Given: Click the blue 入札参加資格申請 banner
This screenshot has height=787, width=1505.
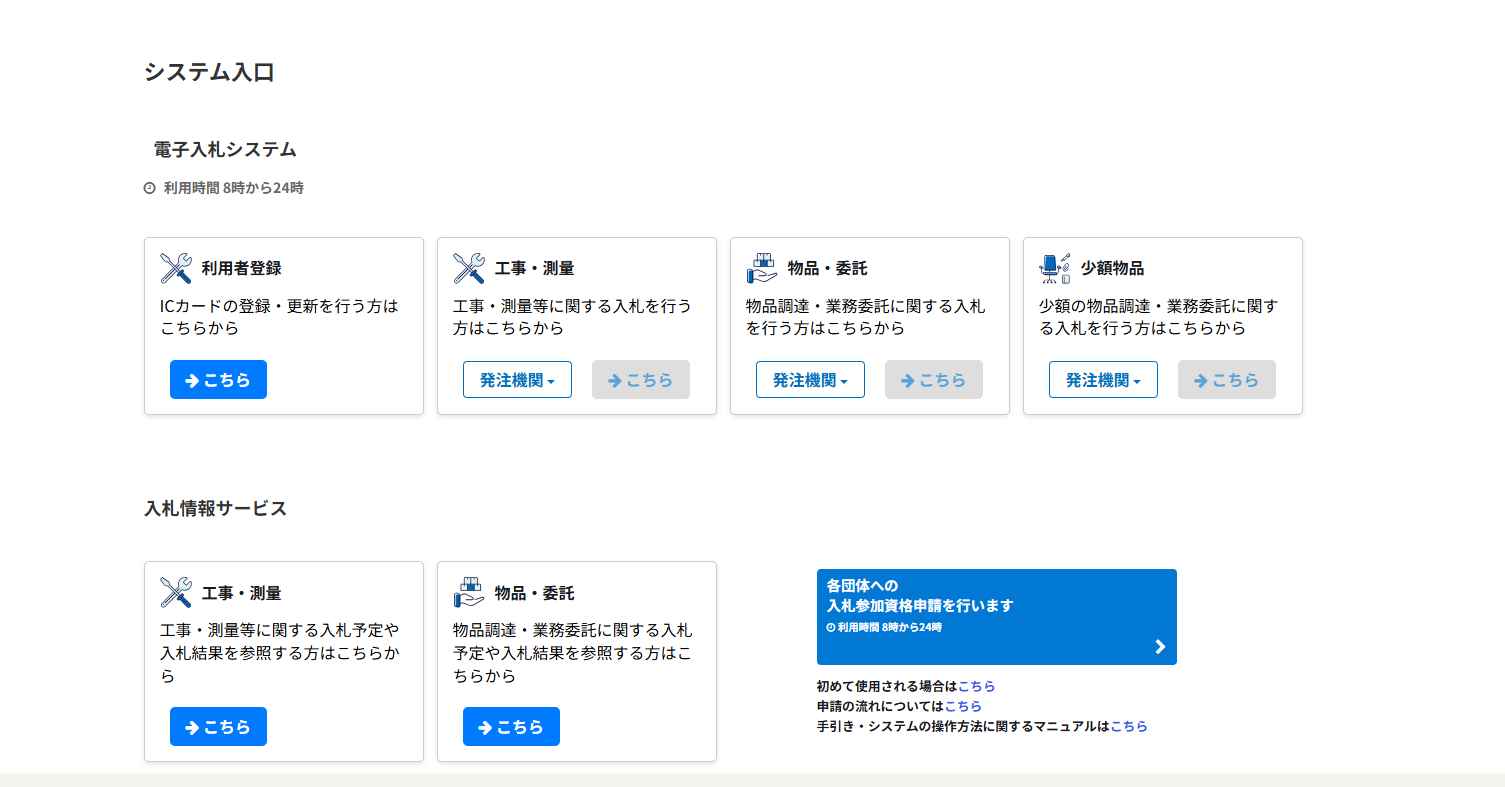Looking at the screenshot, I should coord(997,617).
